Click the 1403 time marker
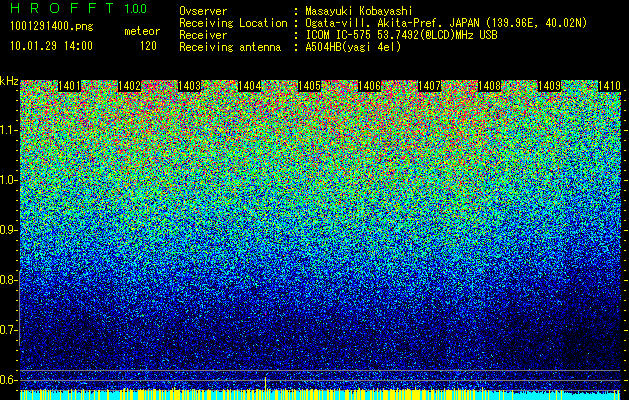The height and width of the screenshot is (400, 629). tap(189, 86)
